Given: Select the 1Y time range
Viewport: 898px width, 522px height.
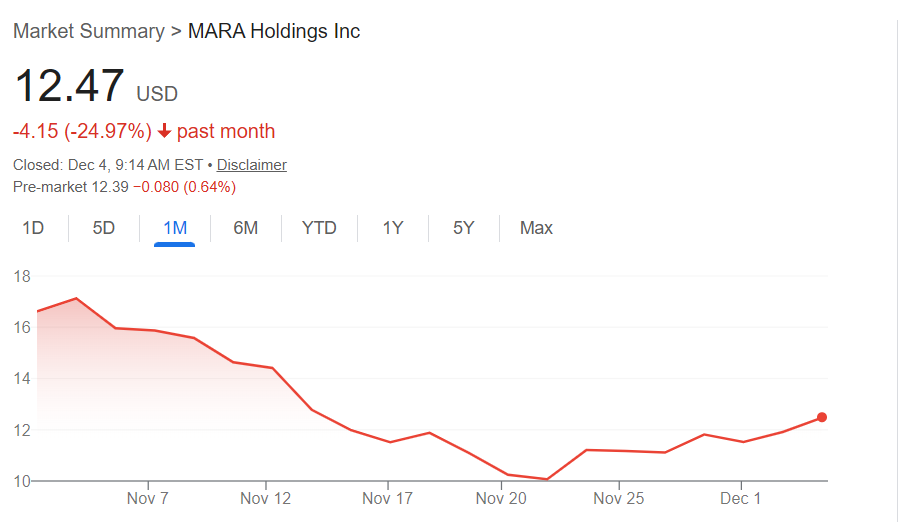Looking at the screenshot, I should (393, 228).
